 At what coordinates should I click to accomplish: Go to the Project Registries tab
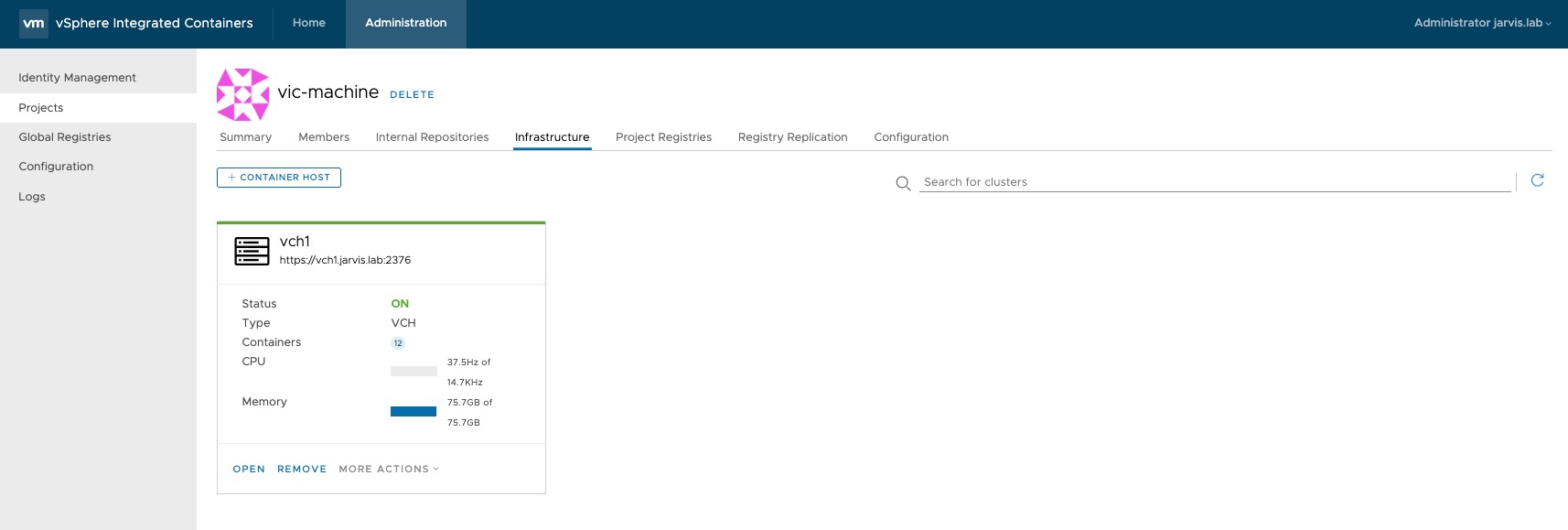(663, 137)
